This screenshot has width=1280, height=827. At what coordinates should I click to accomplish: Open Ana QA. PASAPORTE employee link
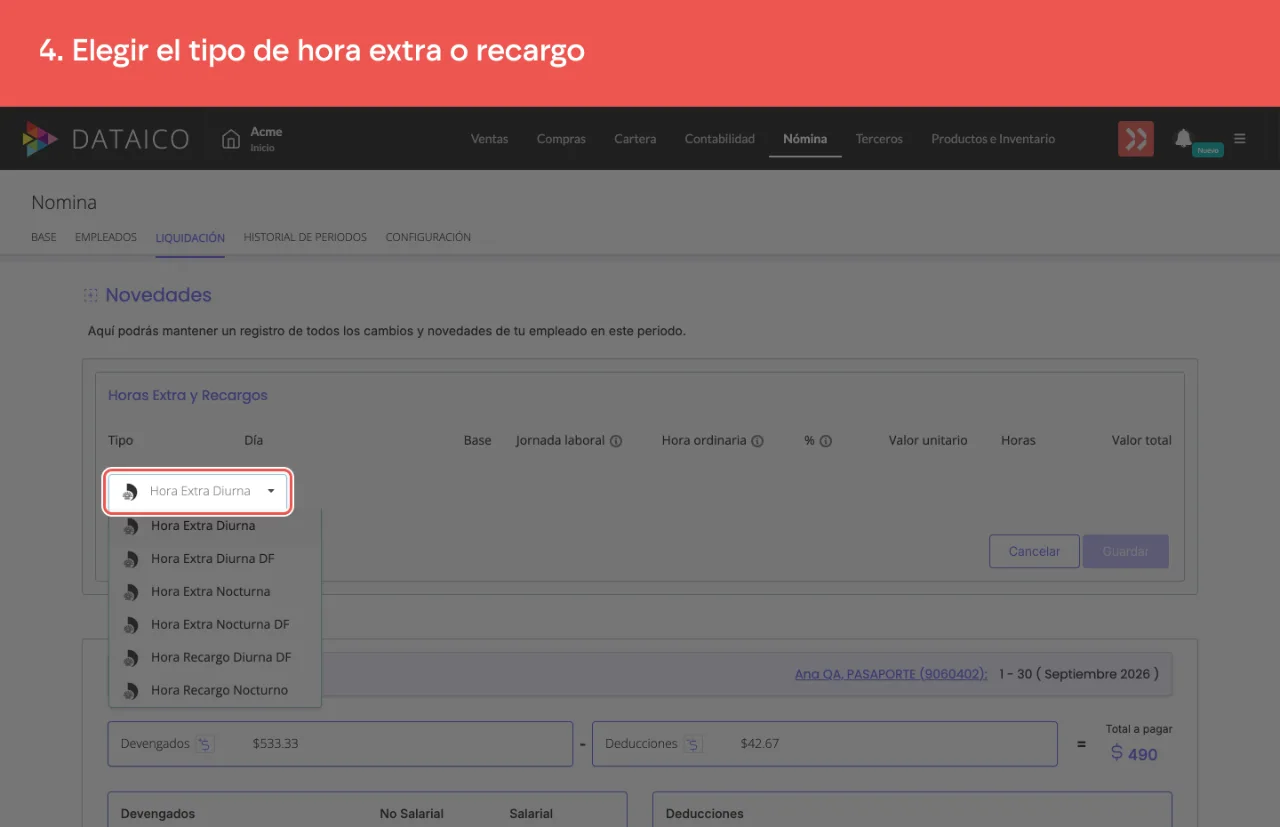tap(891, 674)
